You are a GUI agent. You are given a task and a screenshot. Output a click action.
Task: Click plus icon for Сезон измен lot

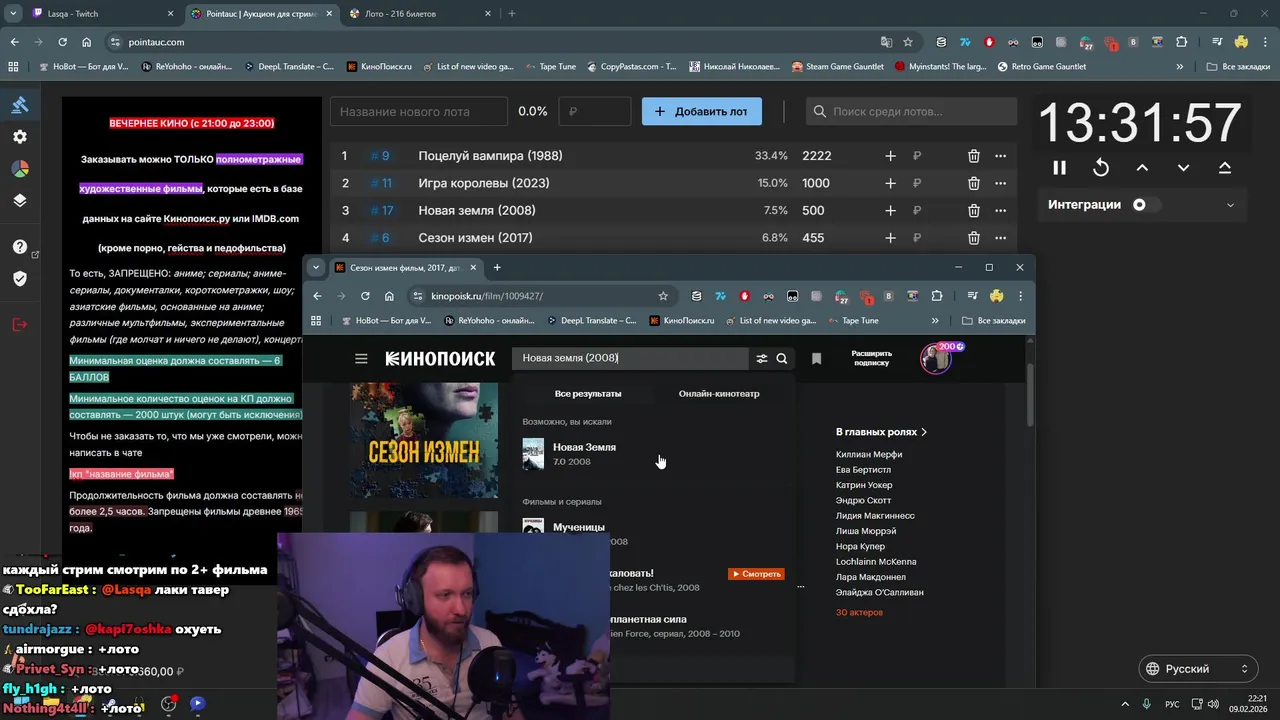point(890,238)
